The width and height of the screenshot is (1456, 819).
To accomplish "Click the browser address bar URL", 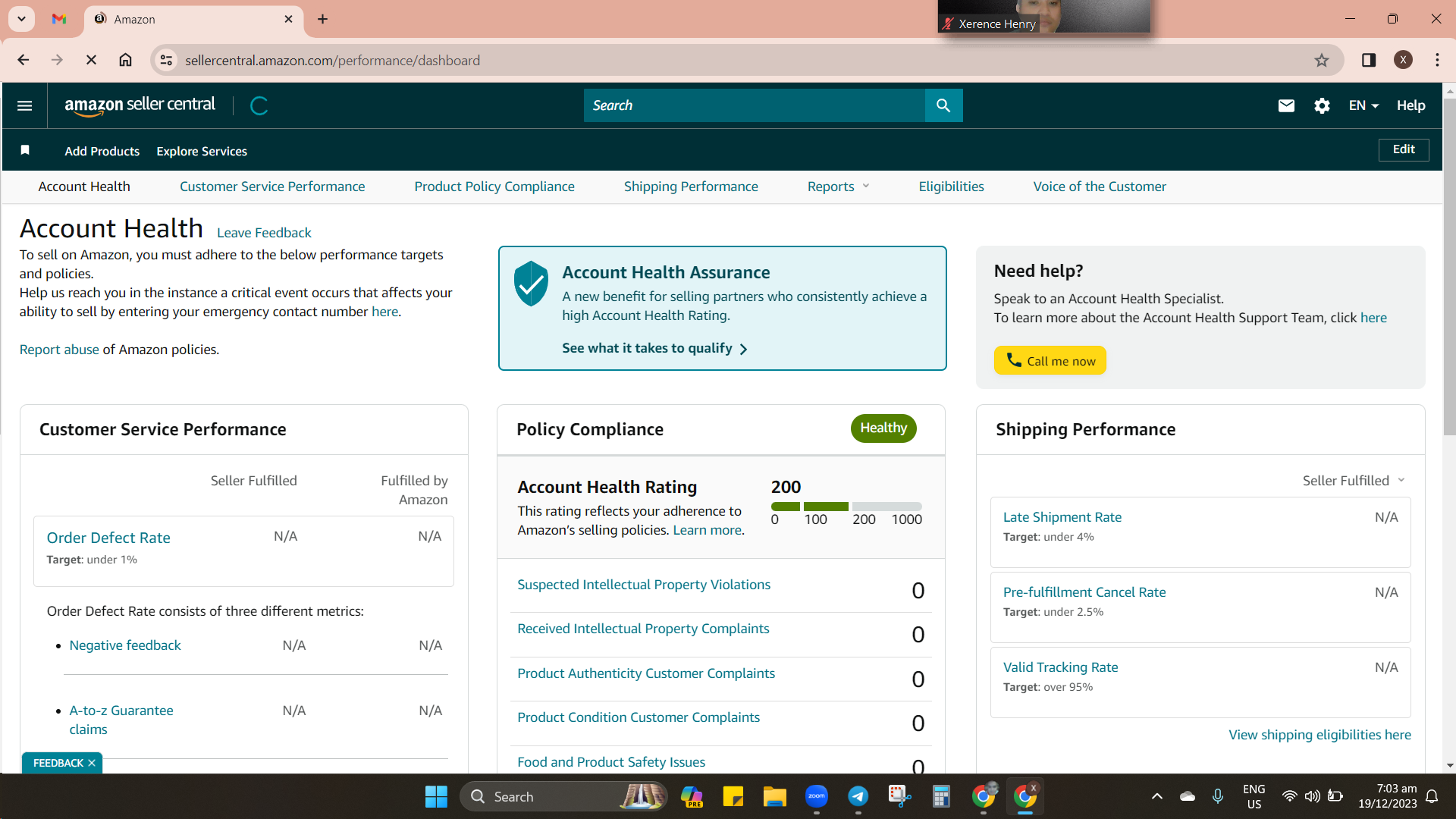I will (x=332, y=60).
